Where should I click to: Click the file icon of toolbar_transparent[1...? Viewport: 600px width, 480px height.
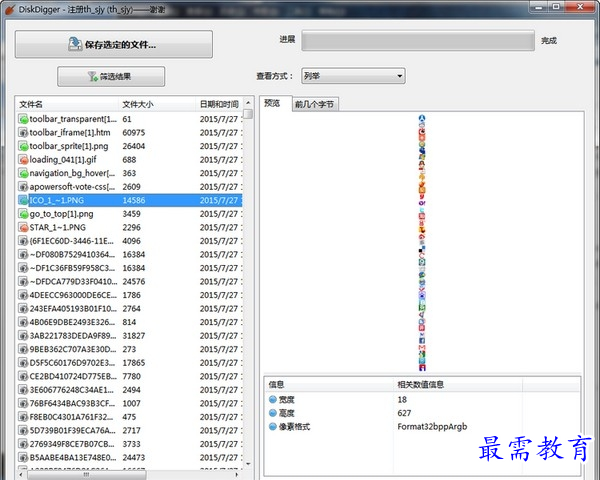pos(23,119)
